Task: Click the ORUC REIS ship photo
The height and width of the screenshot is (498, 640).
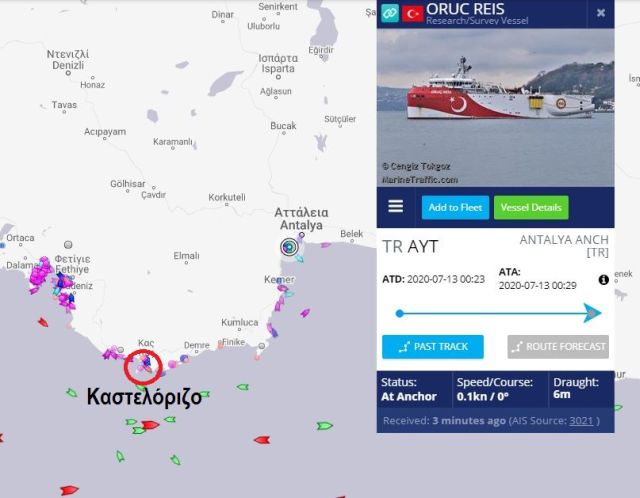Action: (496, 108)
